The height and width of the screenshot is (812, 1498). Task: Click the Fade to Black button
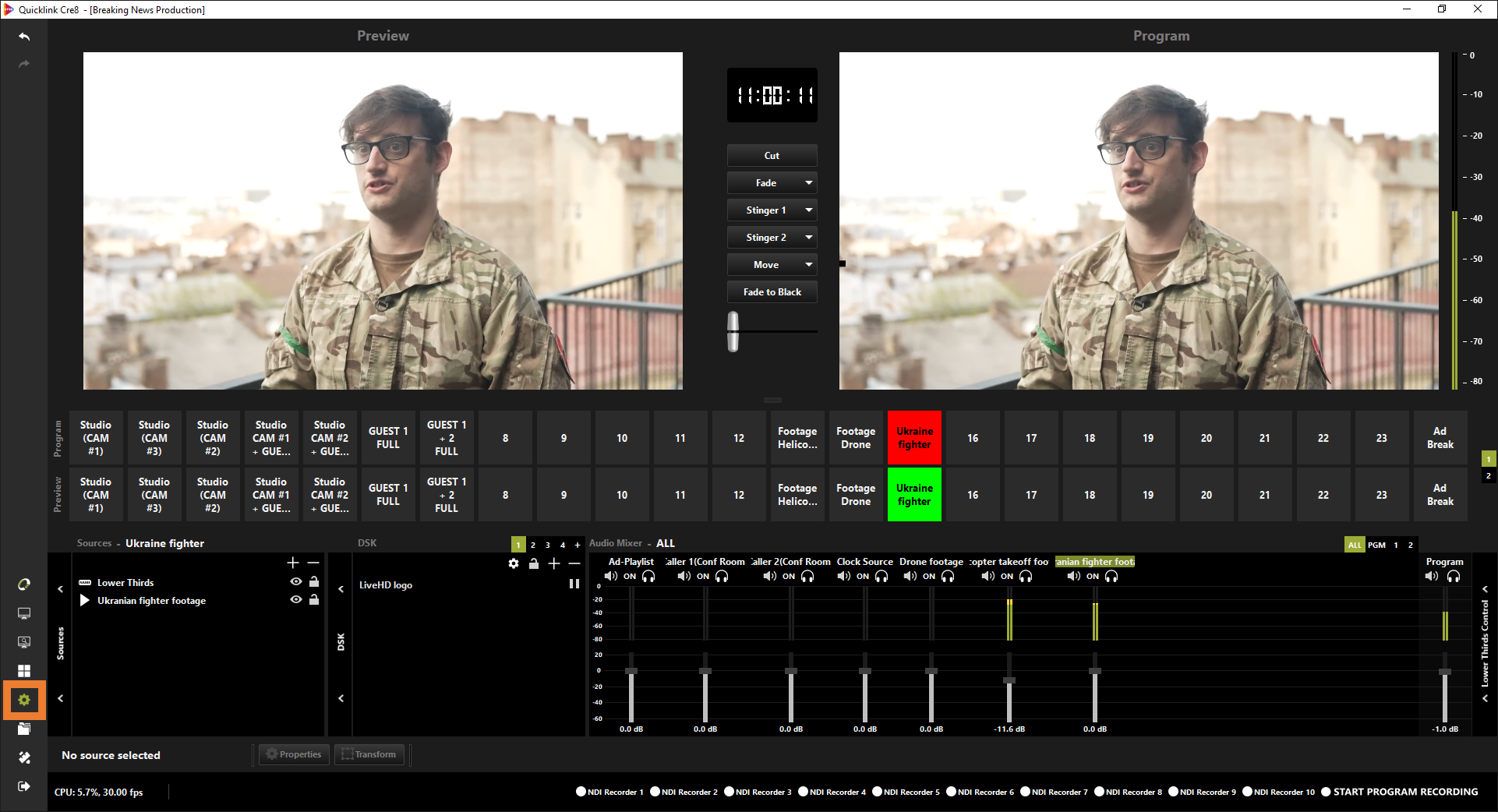[772, 292]
